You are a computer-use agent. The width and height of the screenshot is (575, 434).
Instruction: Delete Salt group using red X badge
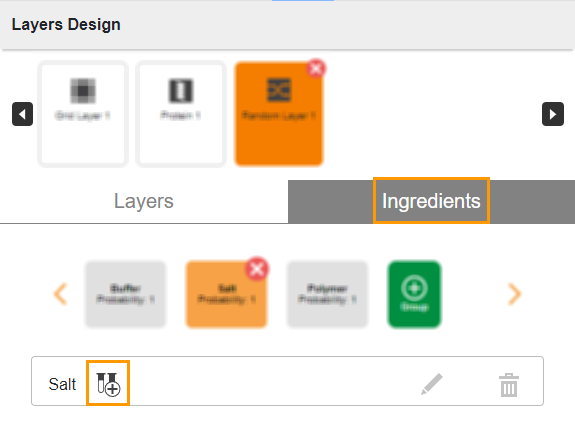[257, 269]
